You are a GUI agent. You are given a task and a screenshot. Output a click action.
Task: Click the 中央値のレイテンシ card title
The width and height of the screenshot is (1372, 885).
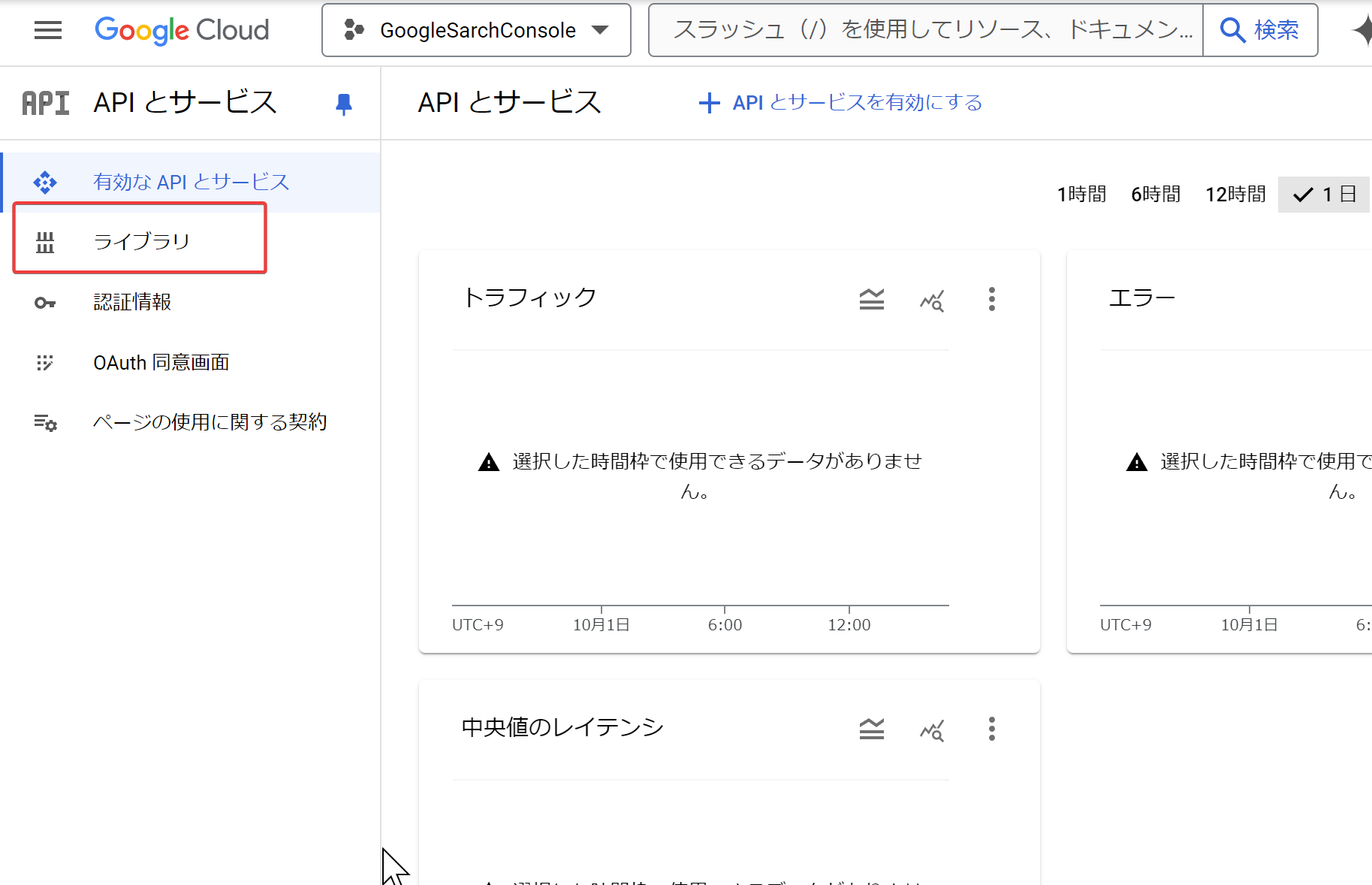(x=562, y=727)
